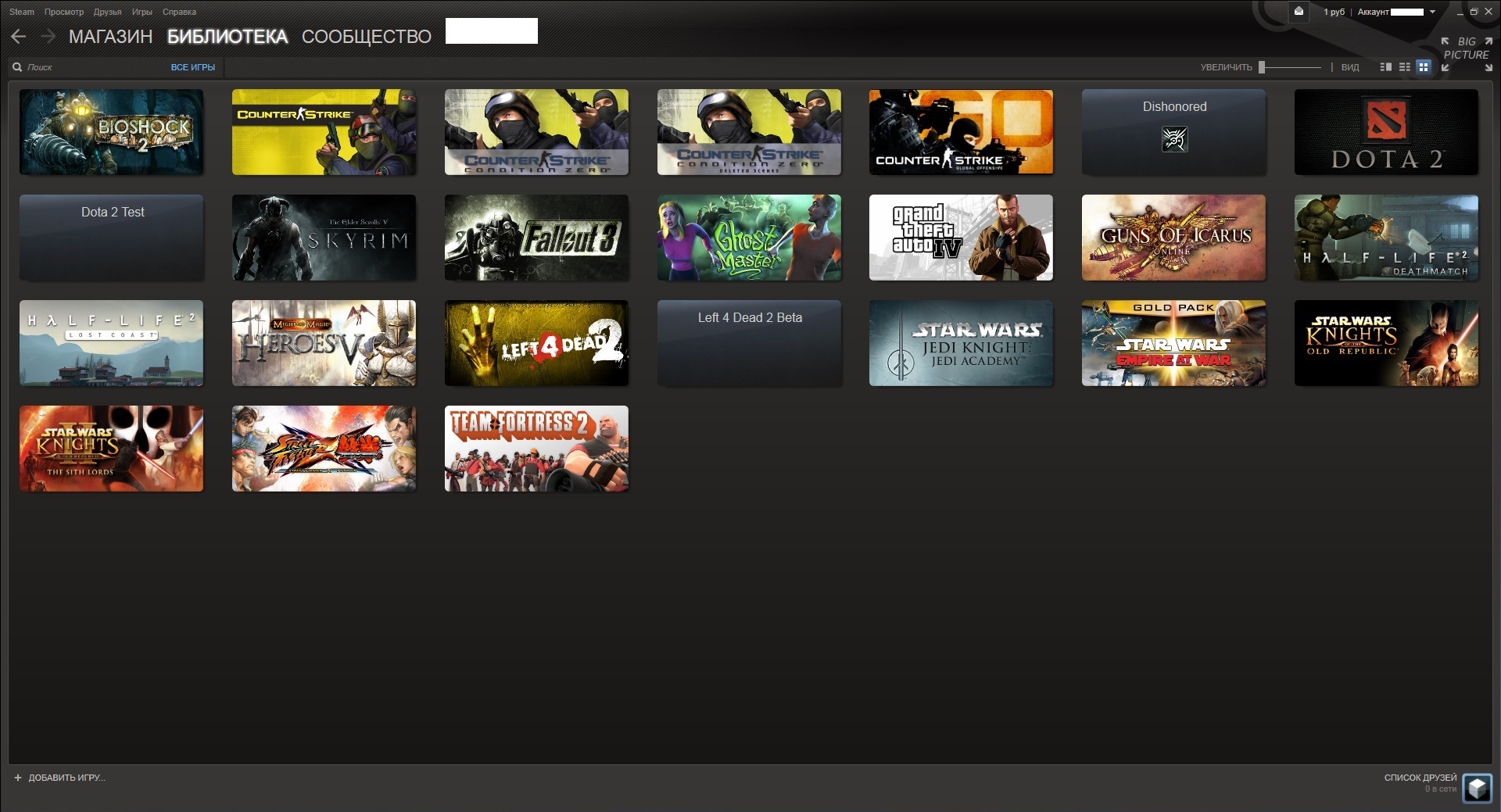Select Street Fighter X Tekken tile
Viewport: 1501px width, 812px height.
[x=324, y=448]
